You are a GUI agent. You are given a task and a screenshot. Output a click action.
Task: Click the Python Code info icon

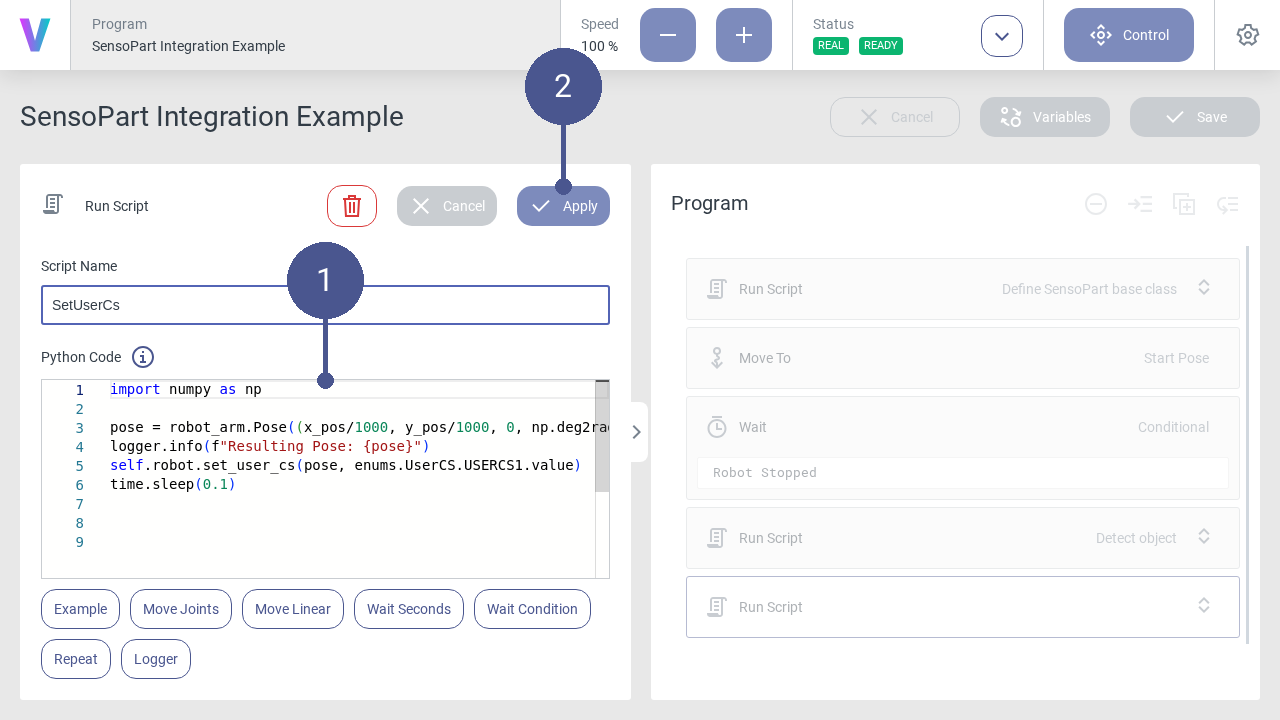143,357
